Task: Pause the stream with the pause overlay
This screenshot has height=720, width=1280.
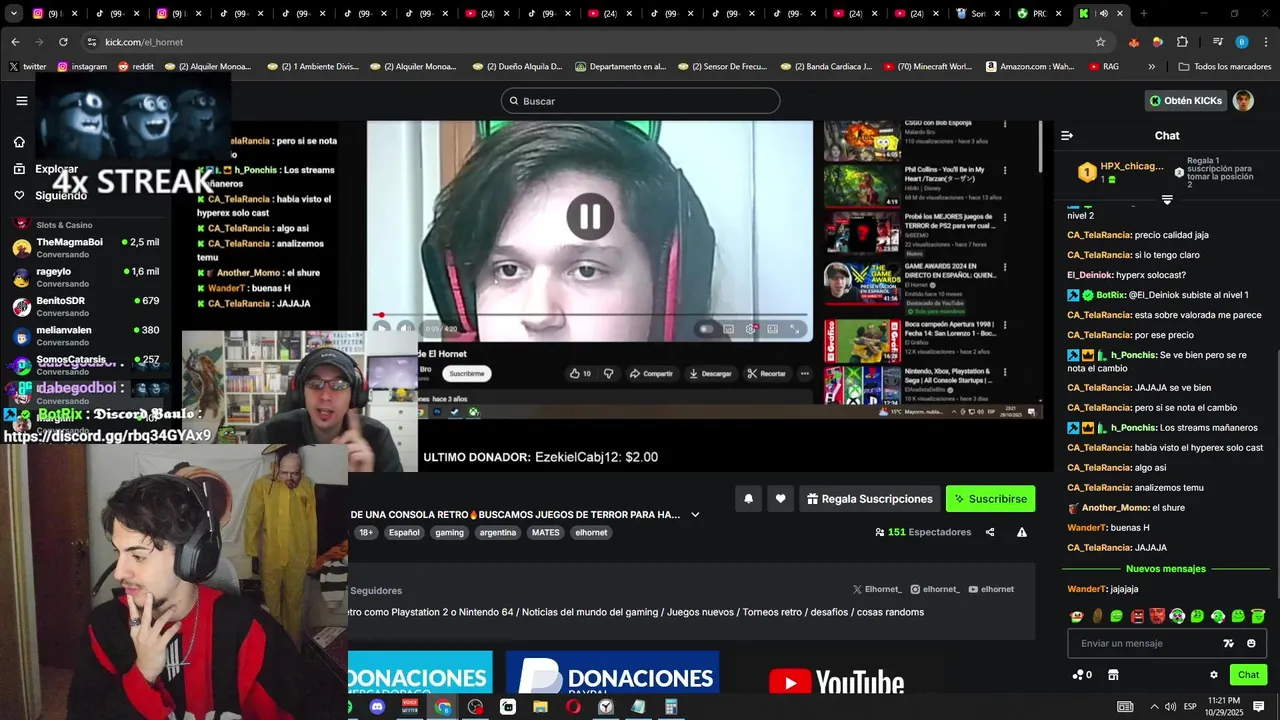Action: 590,216
